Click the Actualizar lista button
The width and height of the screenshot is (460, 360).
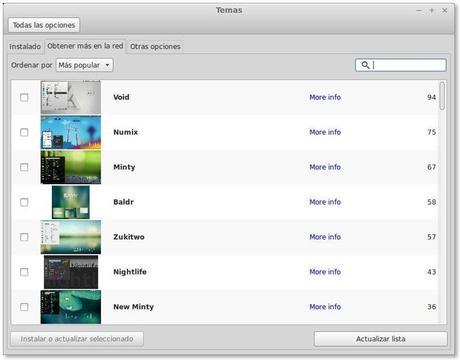point(381,339)
